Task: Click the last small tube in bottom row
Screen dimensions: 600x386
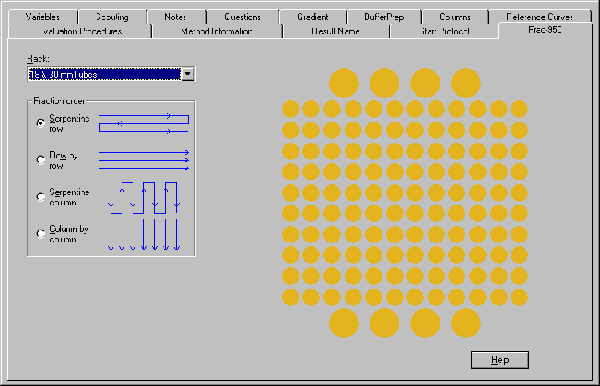Action: coord(519,297)
